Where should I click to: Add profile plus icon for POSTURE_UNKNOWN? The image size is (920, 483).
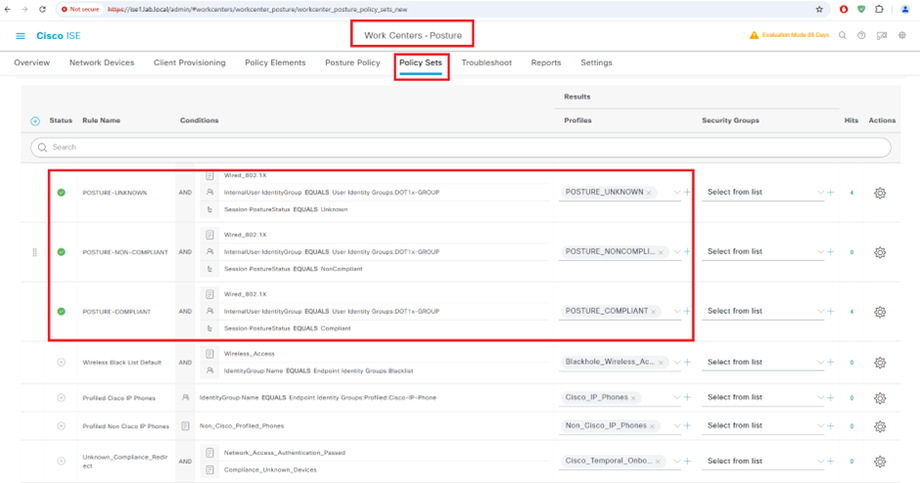tap(687, 192)
